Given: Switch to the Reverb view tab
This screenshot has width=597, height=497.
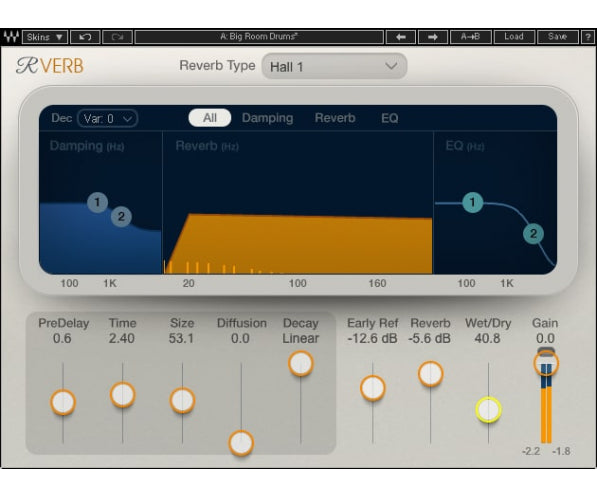Looking at the screenshot, I should 335,118.
